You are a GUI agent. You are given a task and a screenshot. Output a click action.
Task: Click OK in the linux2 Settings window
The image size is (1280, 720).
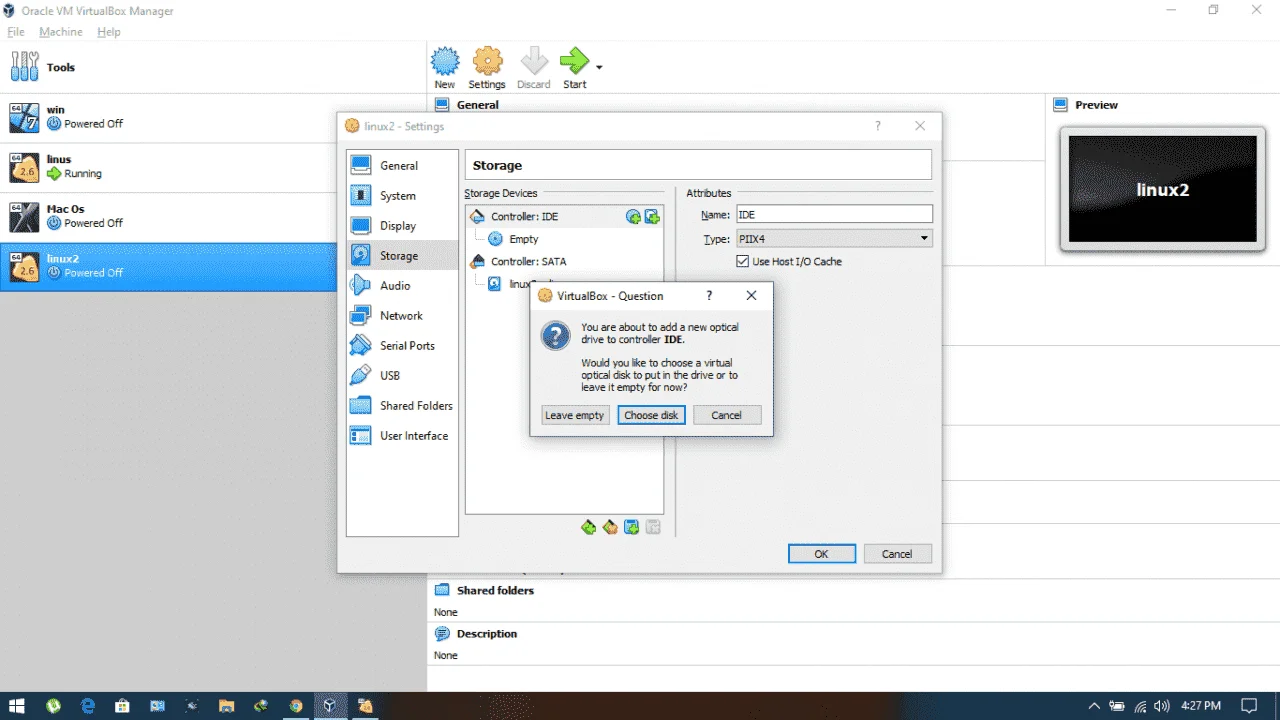tap(821, 554)
